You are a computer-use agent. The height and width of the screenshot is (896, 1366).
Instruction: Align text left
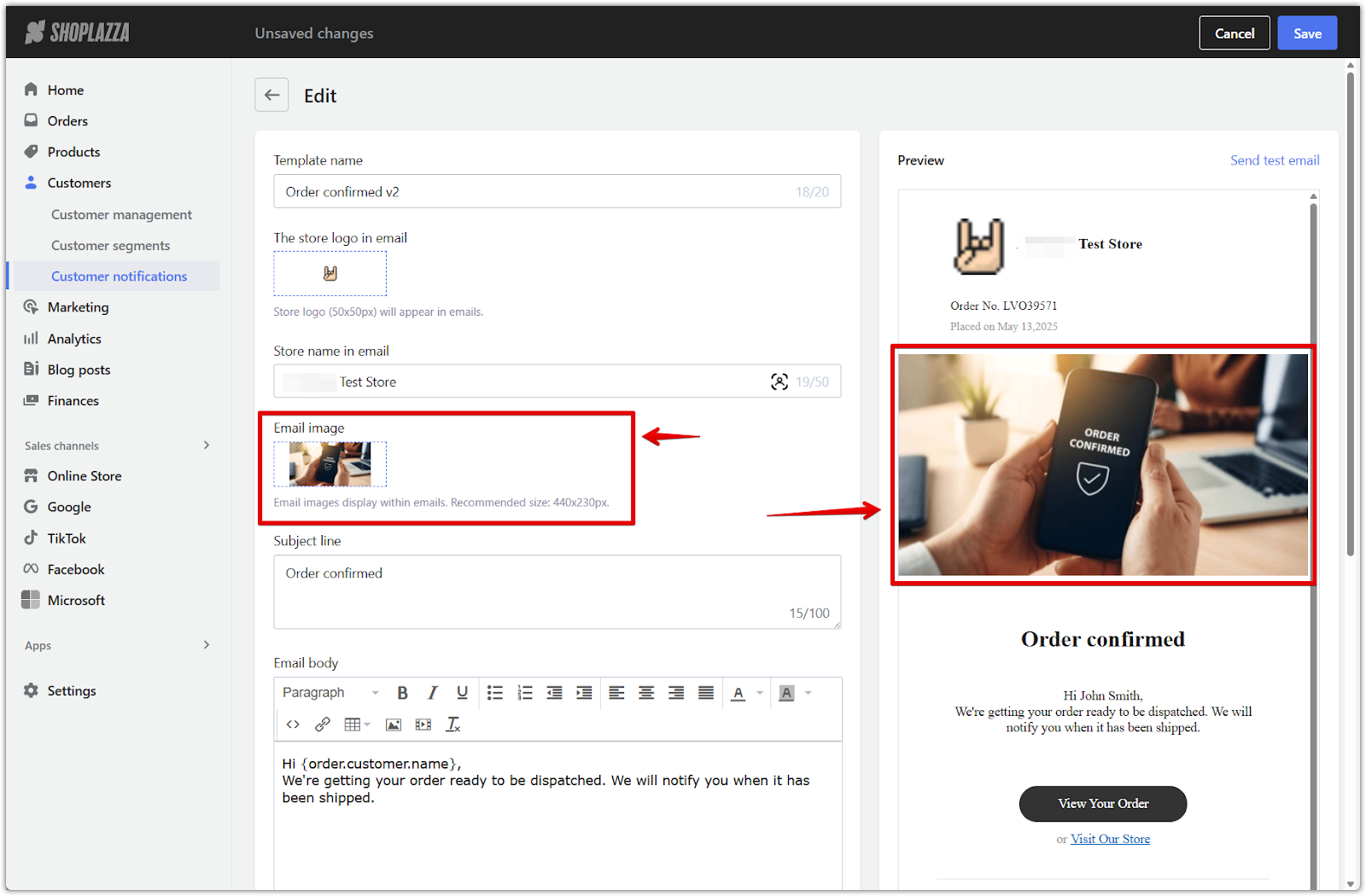point(616,693)
